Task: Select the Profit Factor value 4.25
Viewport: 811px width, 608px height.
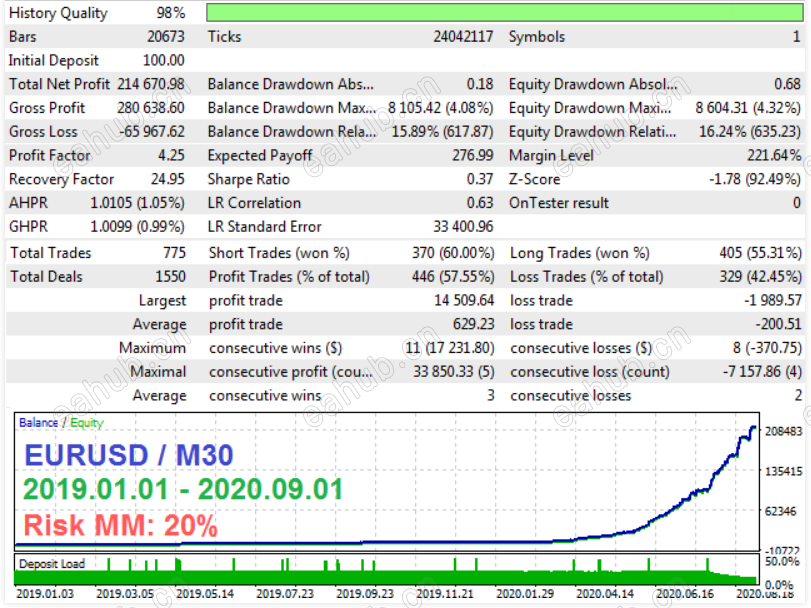Action: point(171,156)
